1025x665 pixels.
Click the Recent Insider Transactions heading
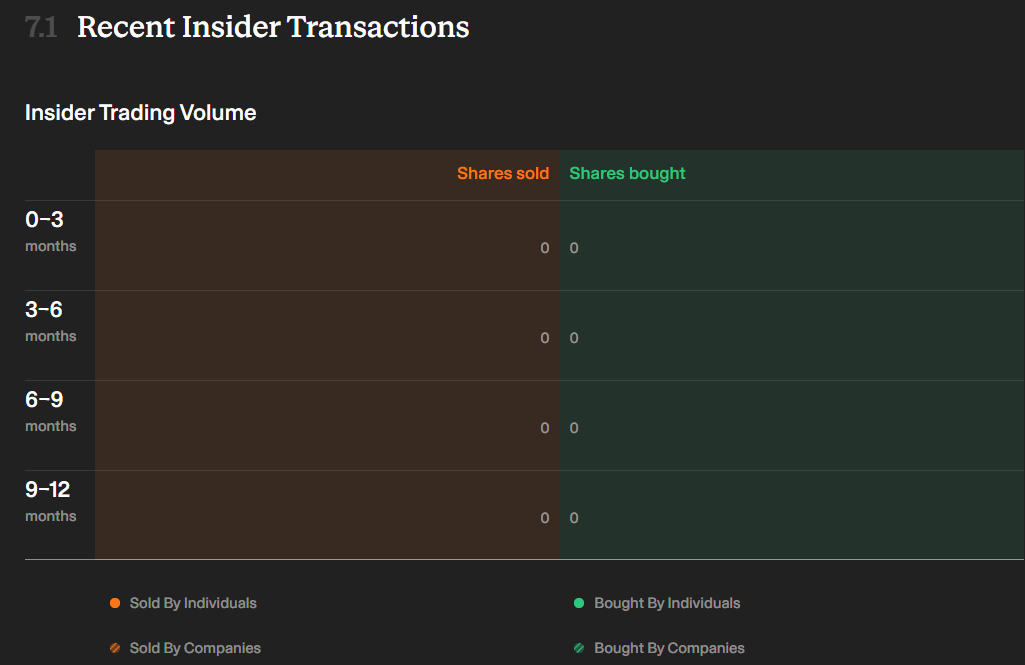pyautogui.click(x=273, y=27)
